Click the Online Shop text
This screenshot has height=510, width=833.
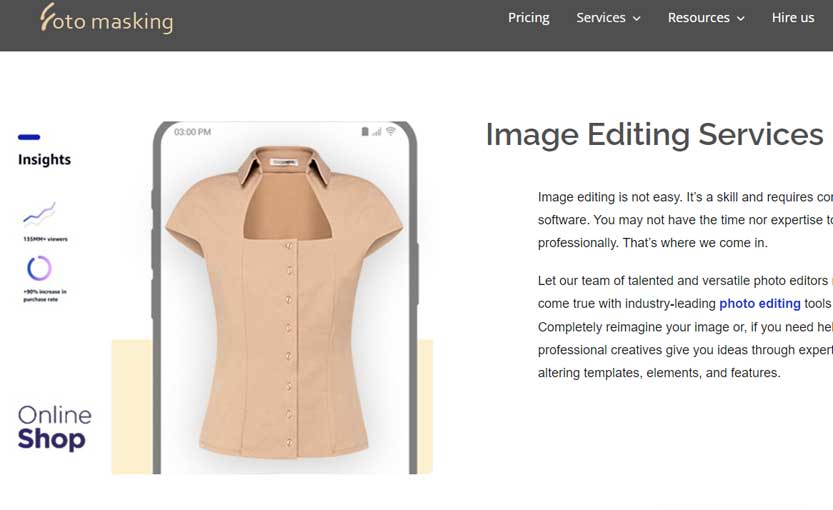tap(54, 428)
